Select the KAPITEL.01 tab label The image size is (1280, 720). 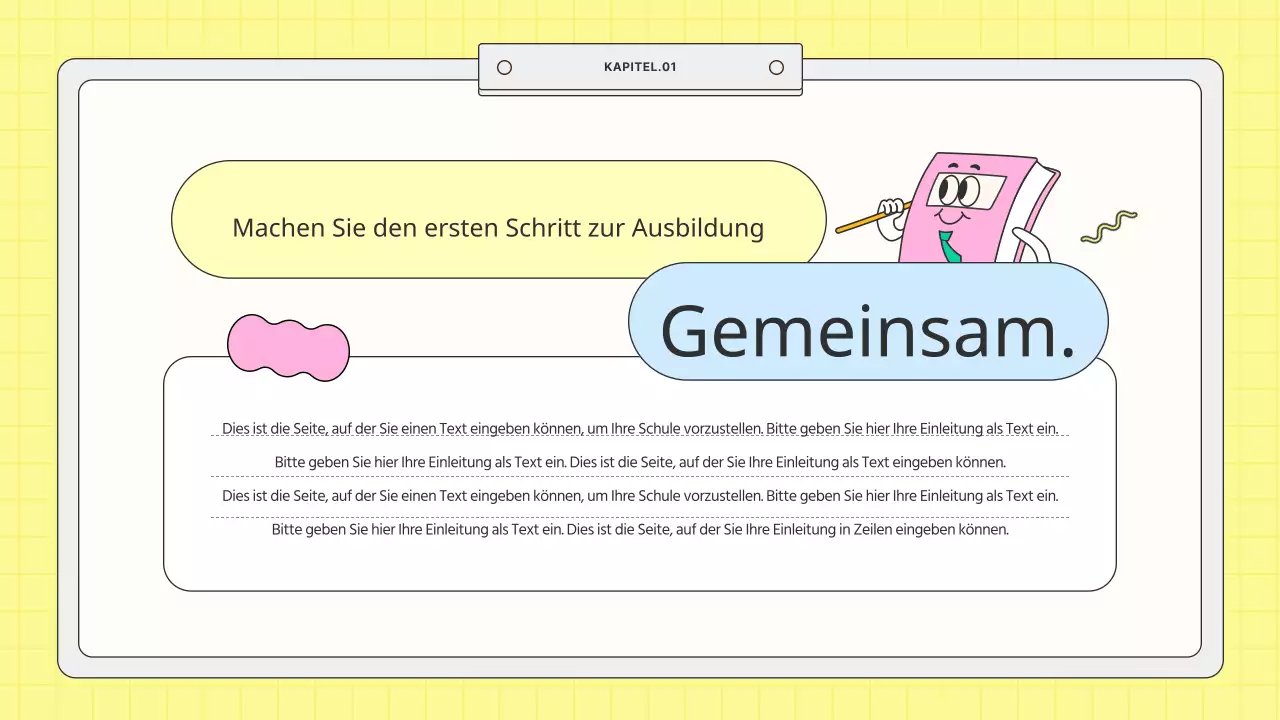coord(640,67)
